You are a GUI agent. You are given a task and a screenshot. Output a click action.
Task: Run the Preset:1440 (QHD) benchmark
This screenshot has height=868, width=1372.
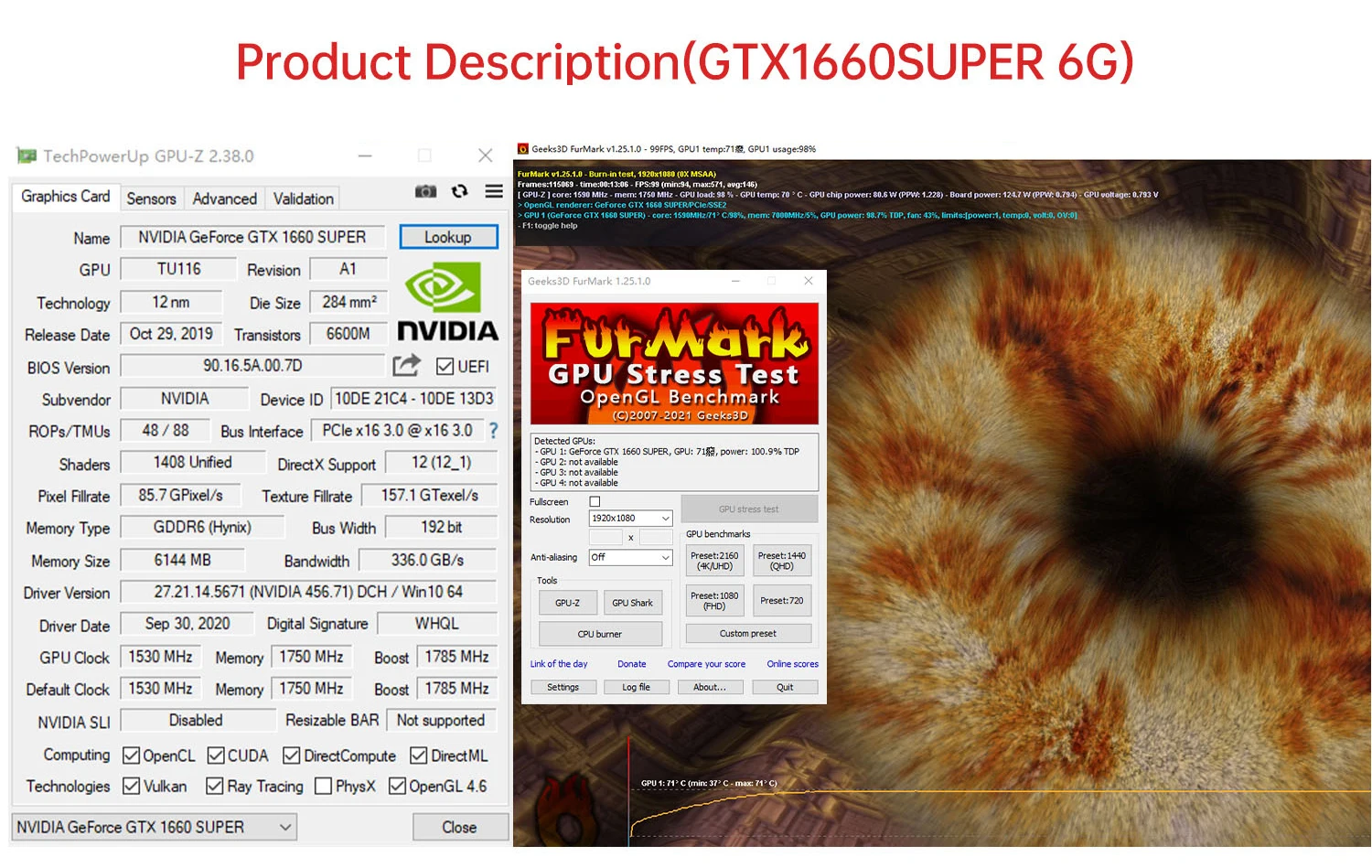tap(782, 561)
